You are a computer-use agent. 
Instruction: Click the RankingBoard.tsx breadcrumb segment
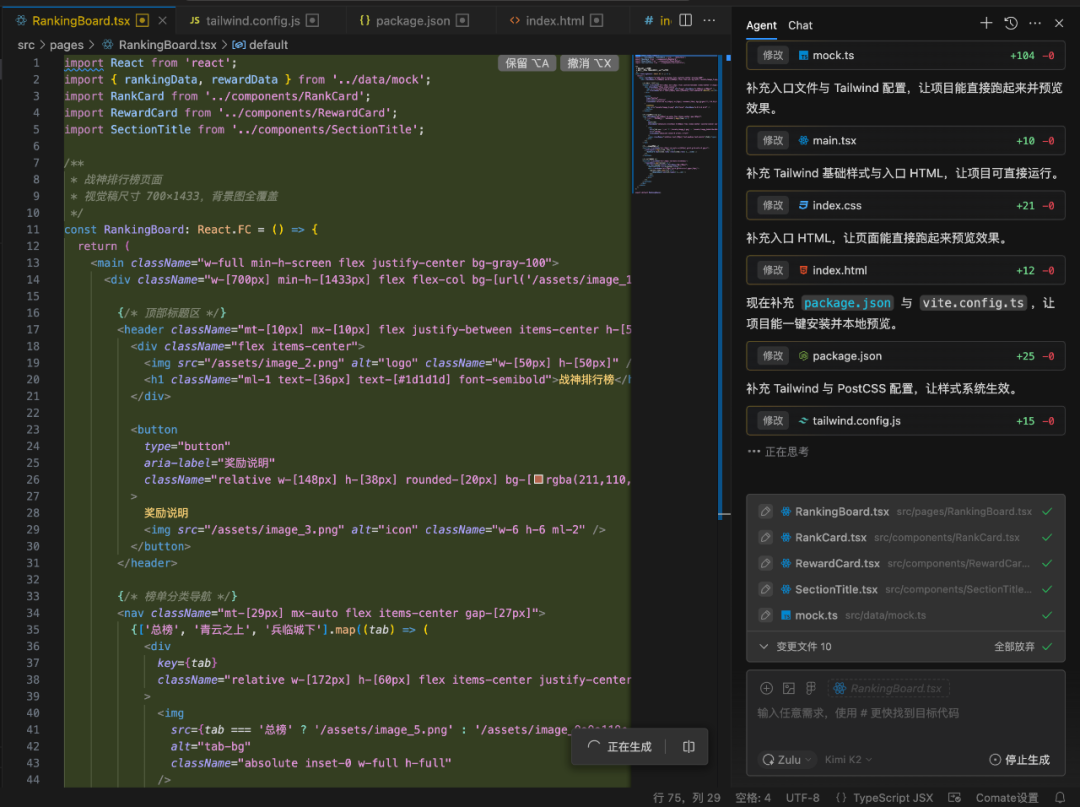pyautogui.click(x=160, y=45)
